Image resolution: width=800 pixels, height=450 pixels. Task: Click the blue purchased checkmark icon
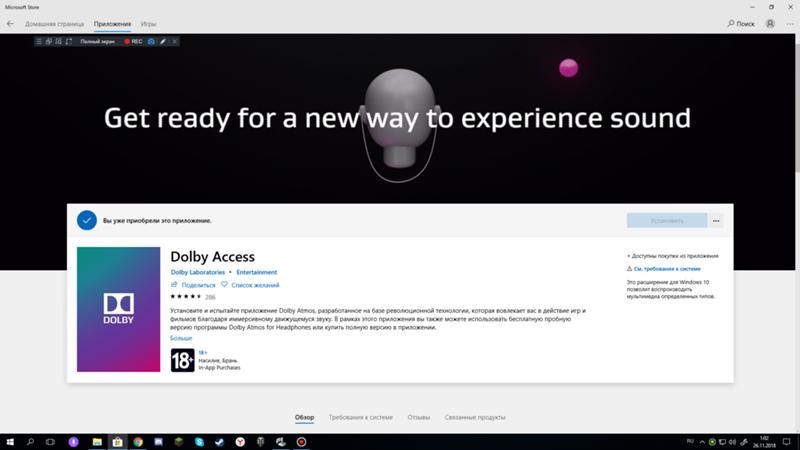tap(87, 220)
